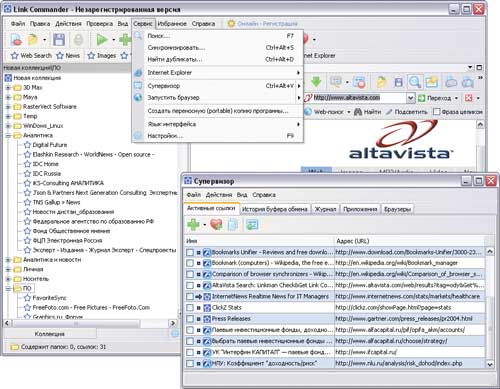
Task: Click the magnifier screen icon in browser toolbar
Action: [x=336, y=81]
